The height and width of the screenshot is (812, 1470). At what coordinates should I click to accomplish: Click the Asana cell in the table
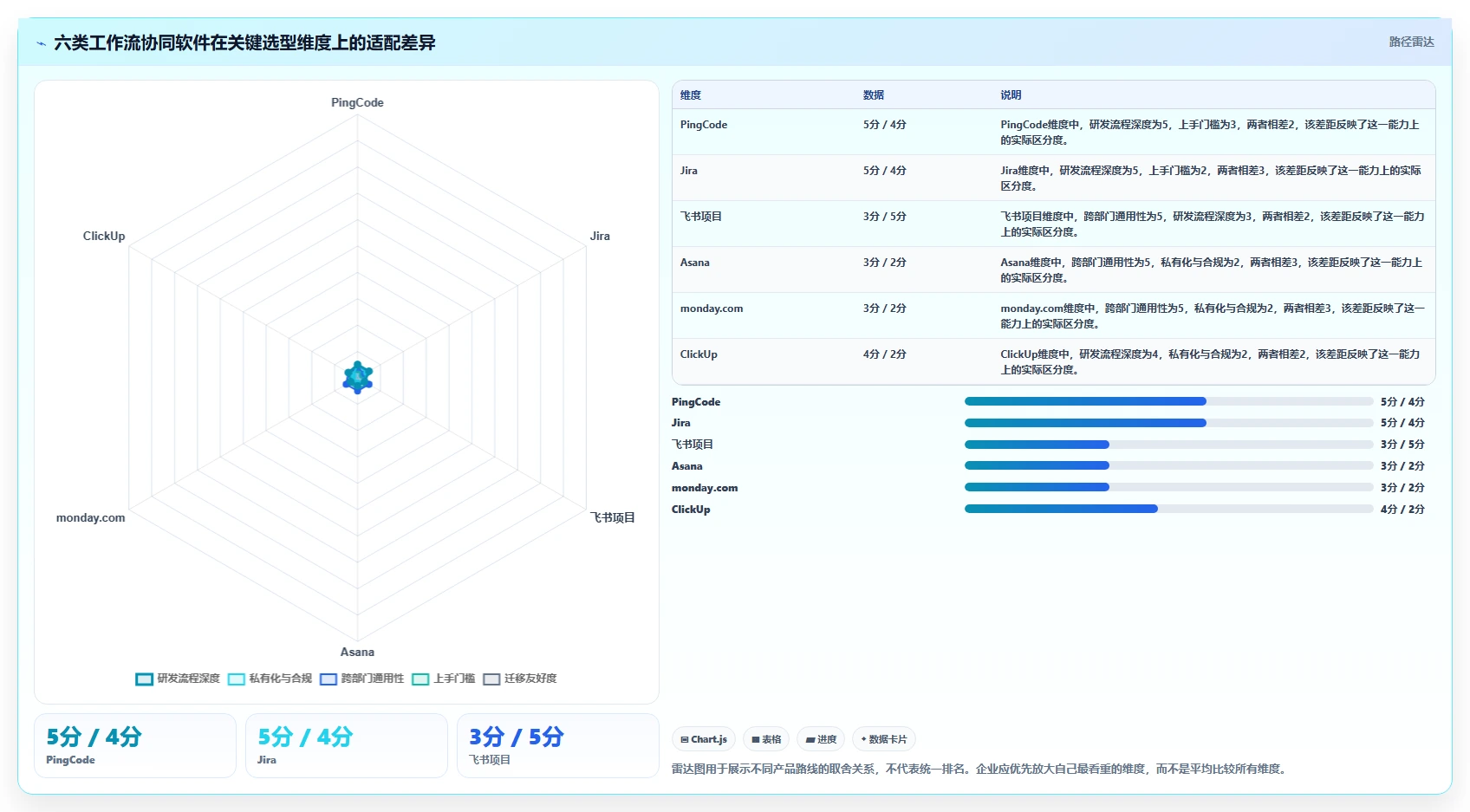tap(695, 263)
